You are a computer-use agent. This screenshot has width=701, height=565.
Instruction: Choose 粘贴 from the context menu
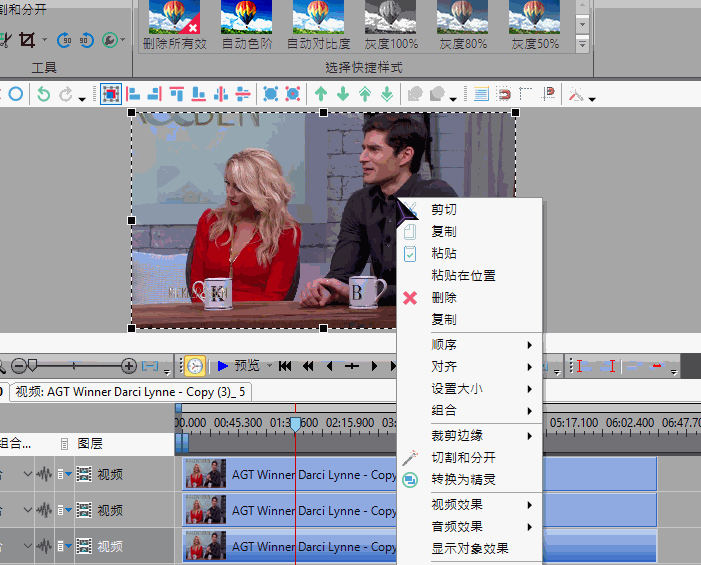click(x=469, y=253)
